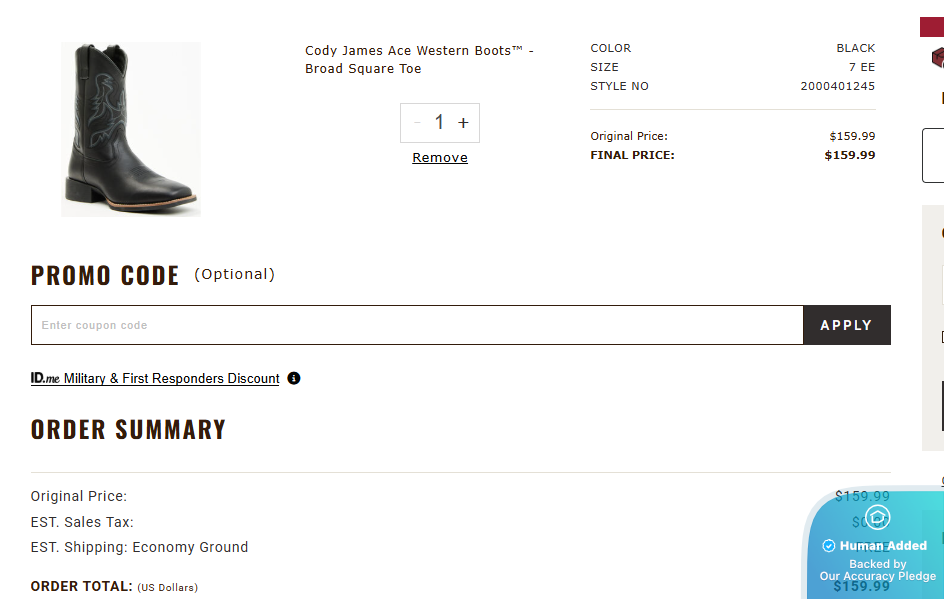The height and width of the screenshot is (599, 944).
Task: Select the quantity number field
Action: (x=440, y=122)
